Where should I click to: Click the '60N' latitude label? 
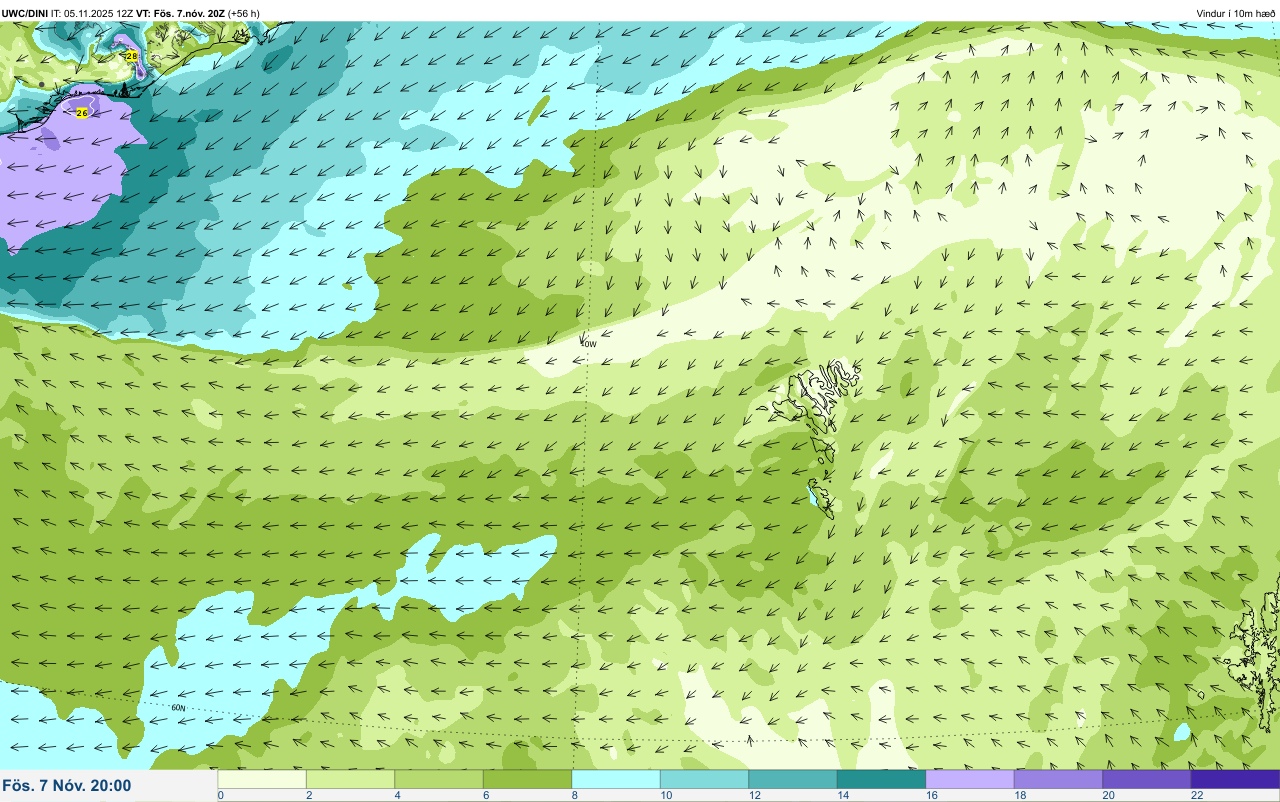[178, 708]
